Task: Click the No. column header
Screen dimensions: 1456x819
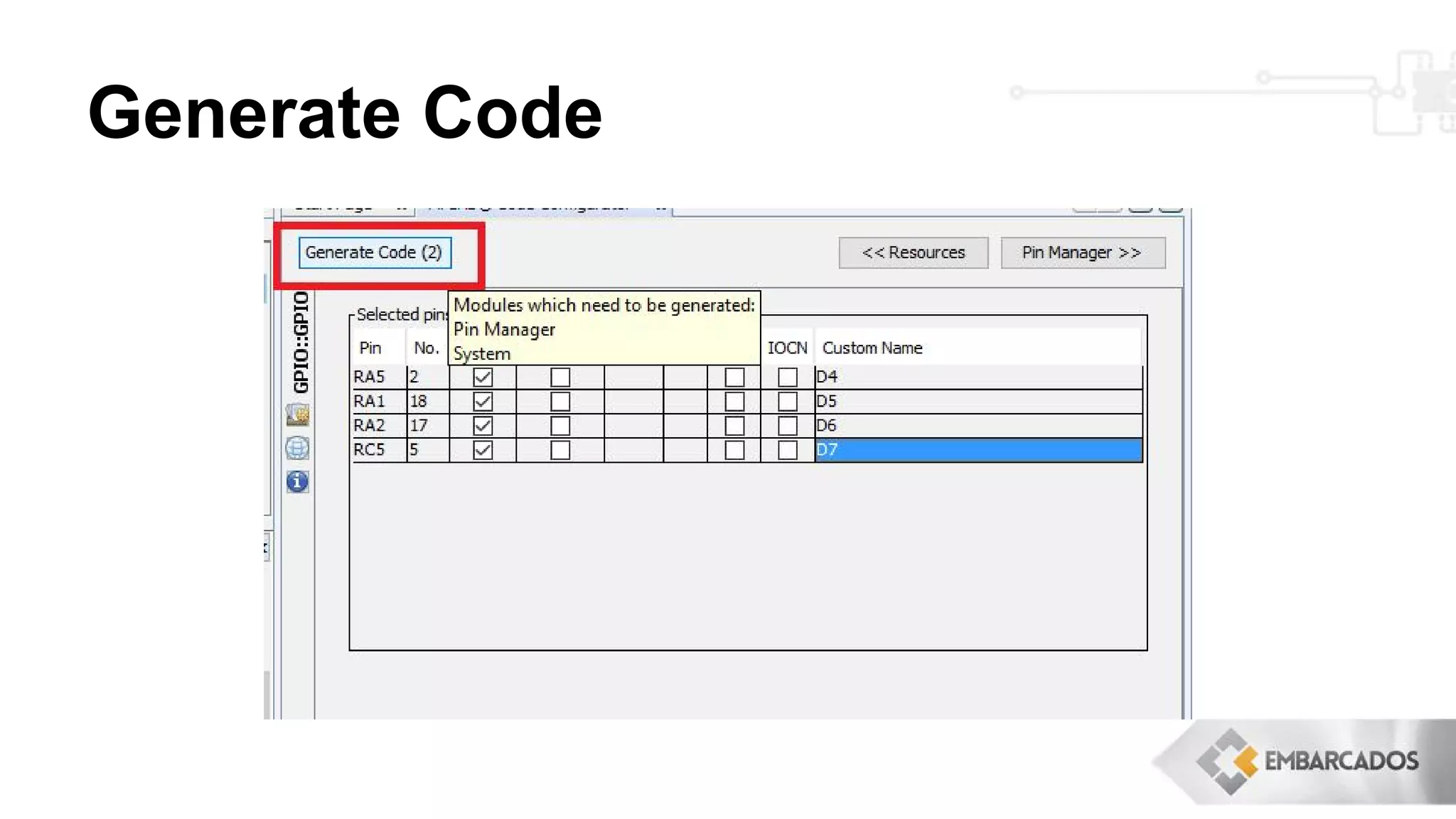Action: (x=427, y=348)
